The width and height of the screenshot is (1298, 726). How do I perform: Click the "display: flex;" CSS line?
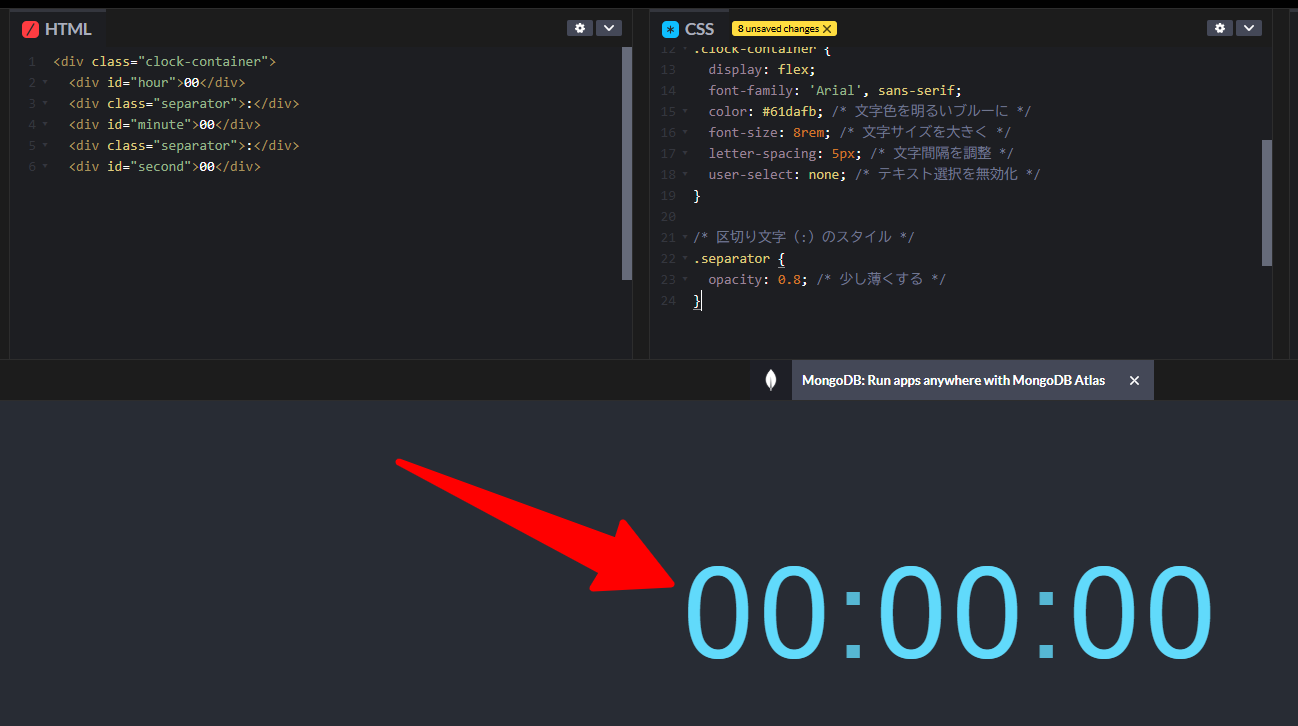coord(762,69)
